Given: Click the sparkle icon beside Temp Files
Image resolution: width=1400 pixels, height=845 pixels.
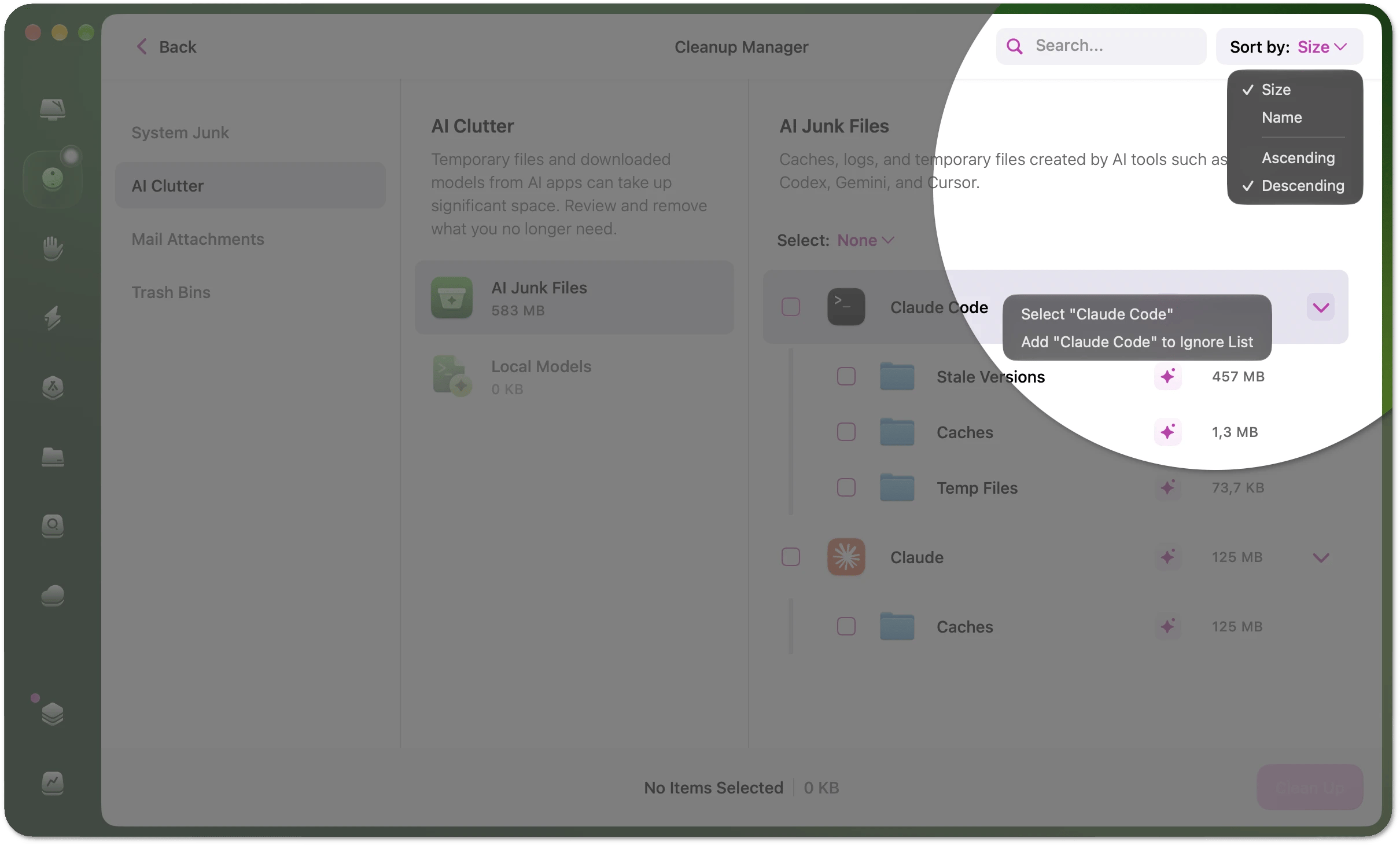Looking at the screenshot, I should click(x=1168, y=487).
